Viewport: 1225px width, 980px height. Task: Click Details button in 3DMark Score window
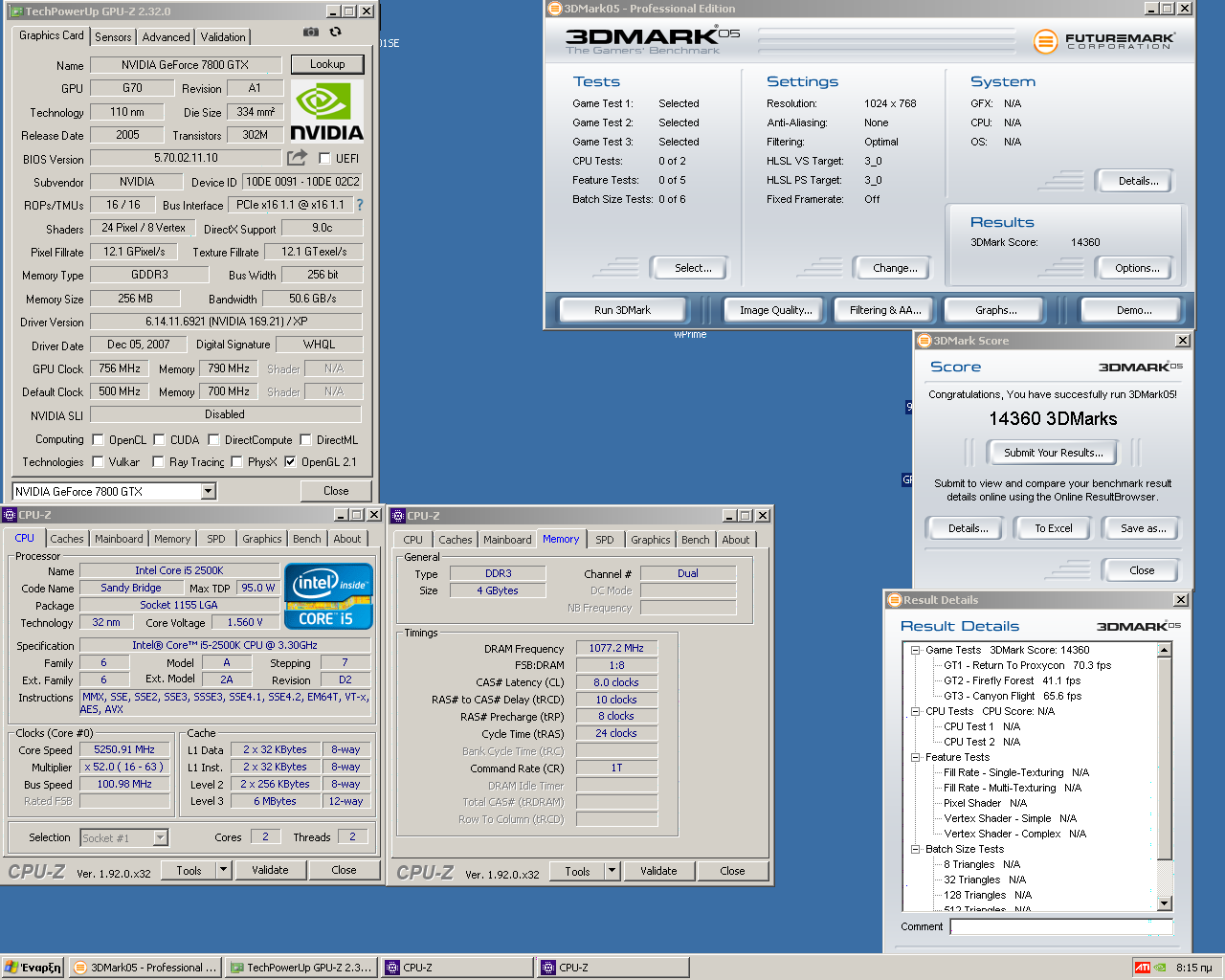click(x=968, y=528)
